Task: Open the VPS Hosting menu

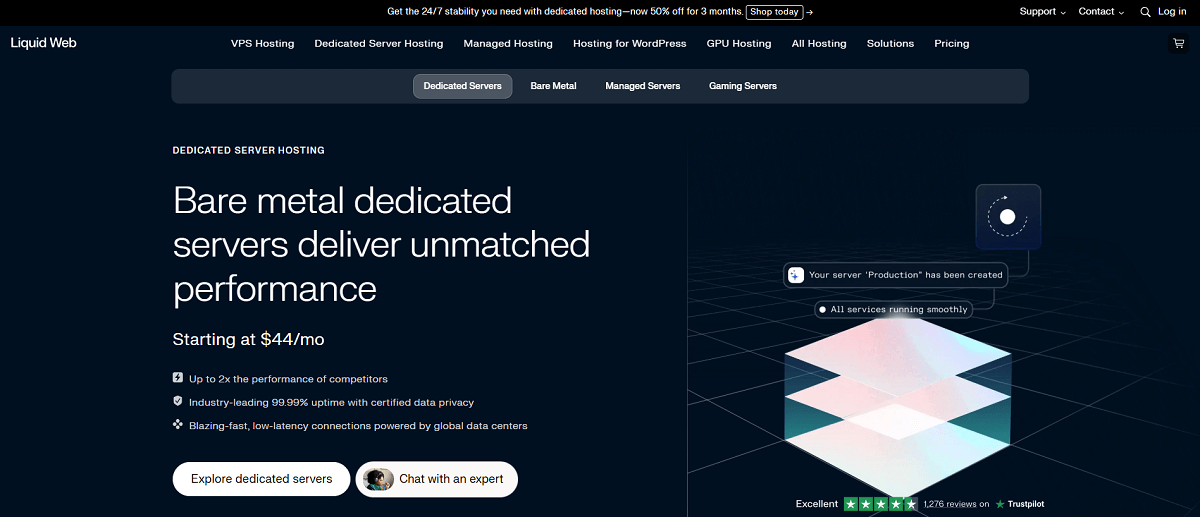Action: click(263, 44)
